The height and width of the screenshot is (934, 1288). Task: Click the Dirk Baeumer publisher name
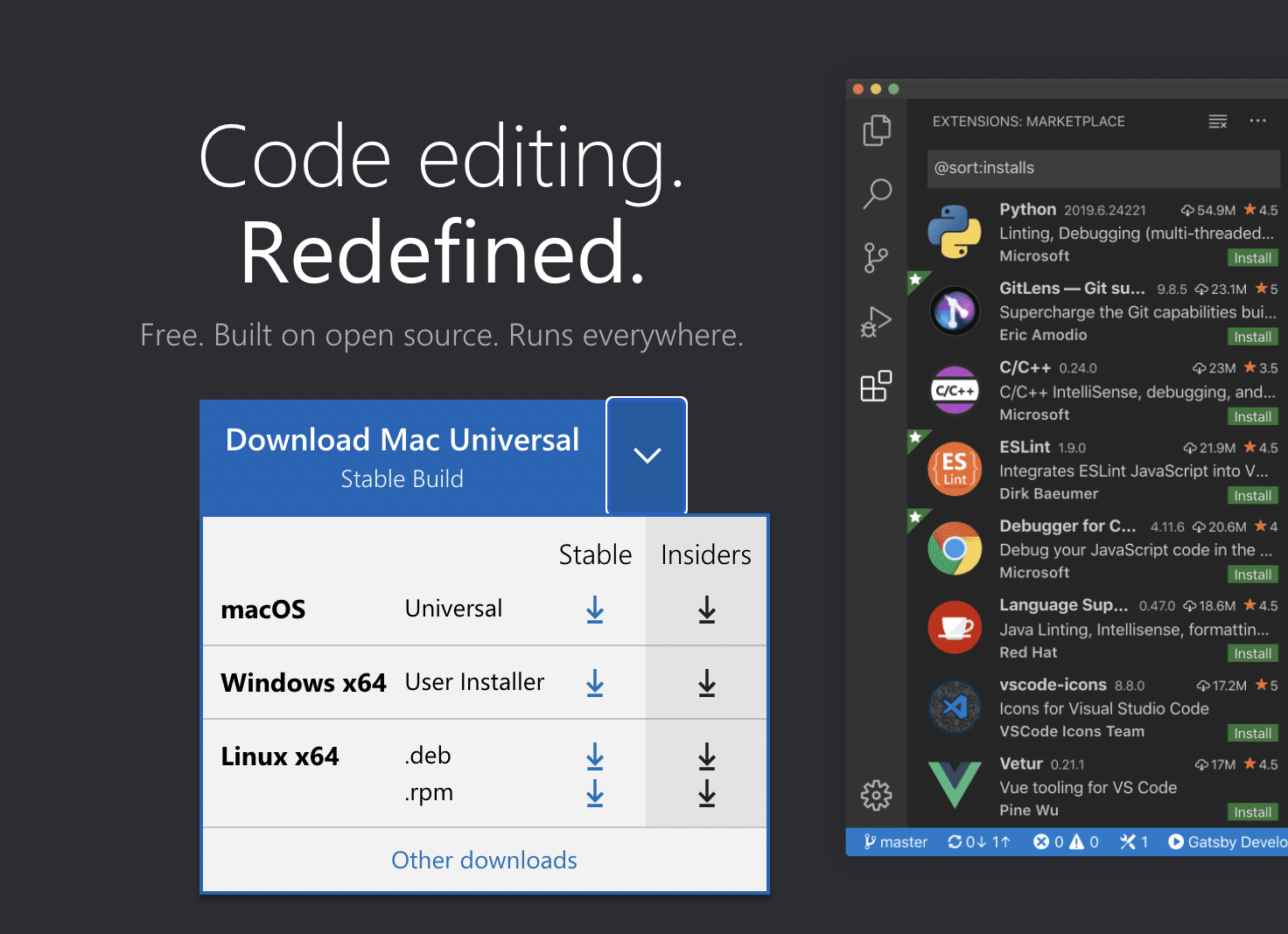[1049, 493]
